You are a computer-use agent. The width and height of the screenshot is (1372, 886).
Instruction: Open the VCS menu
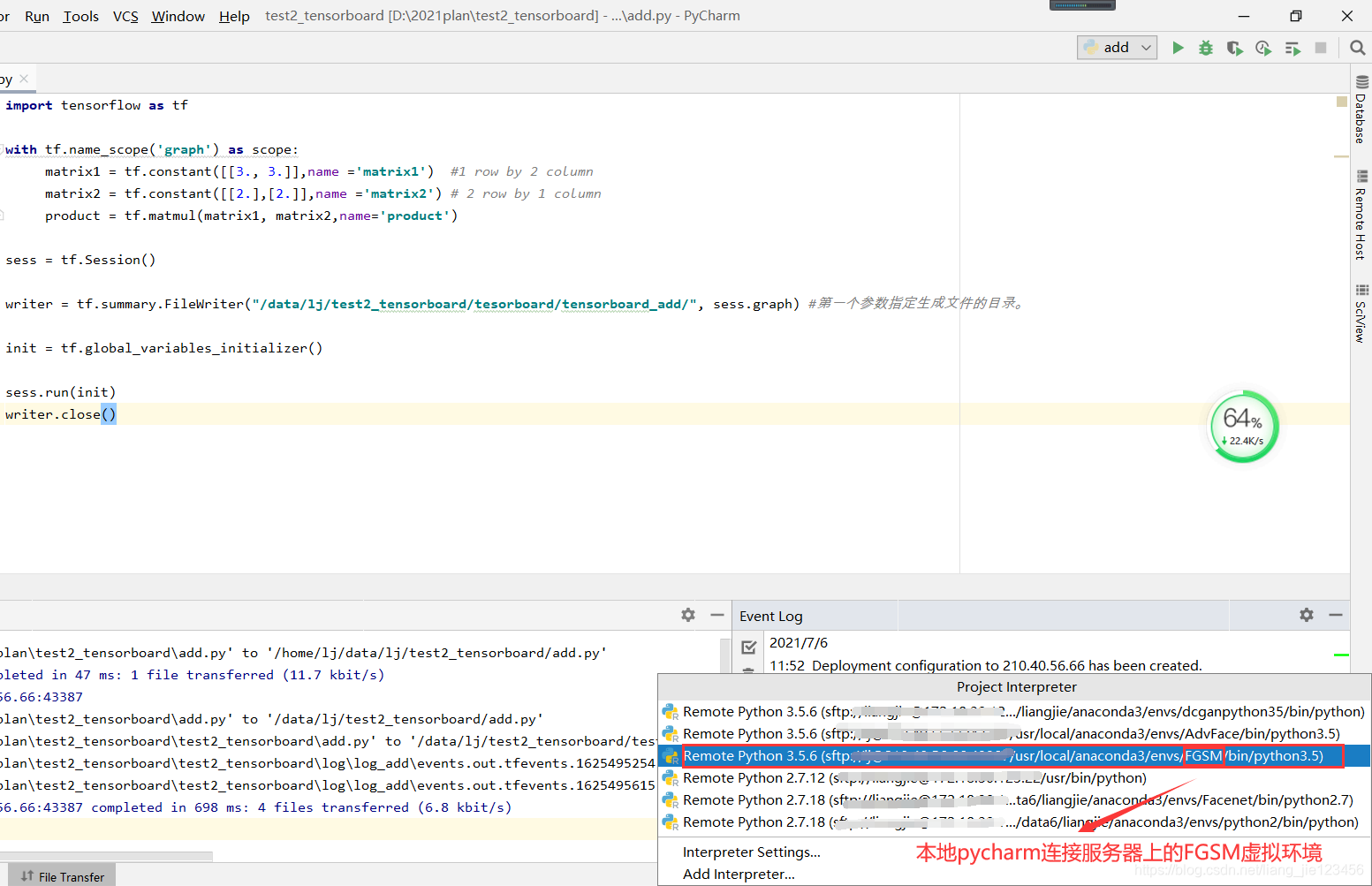[x=125, y=16]
